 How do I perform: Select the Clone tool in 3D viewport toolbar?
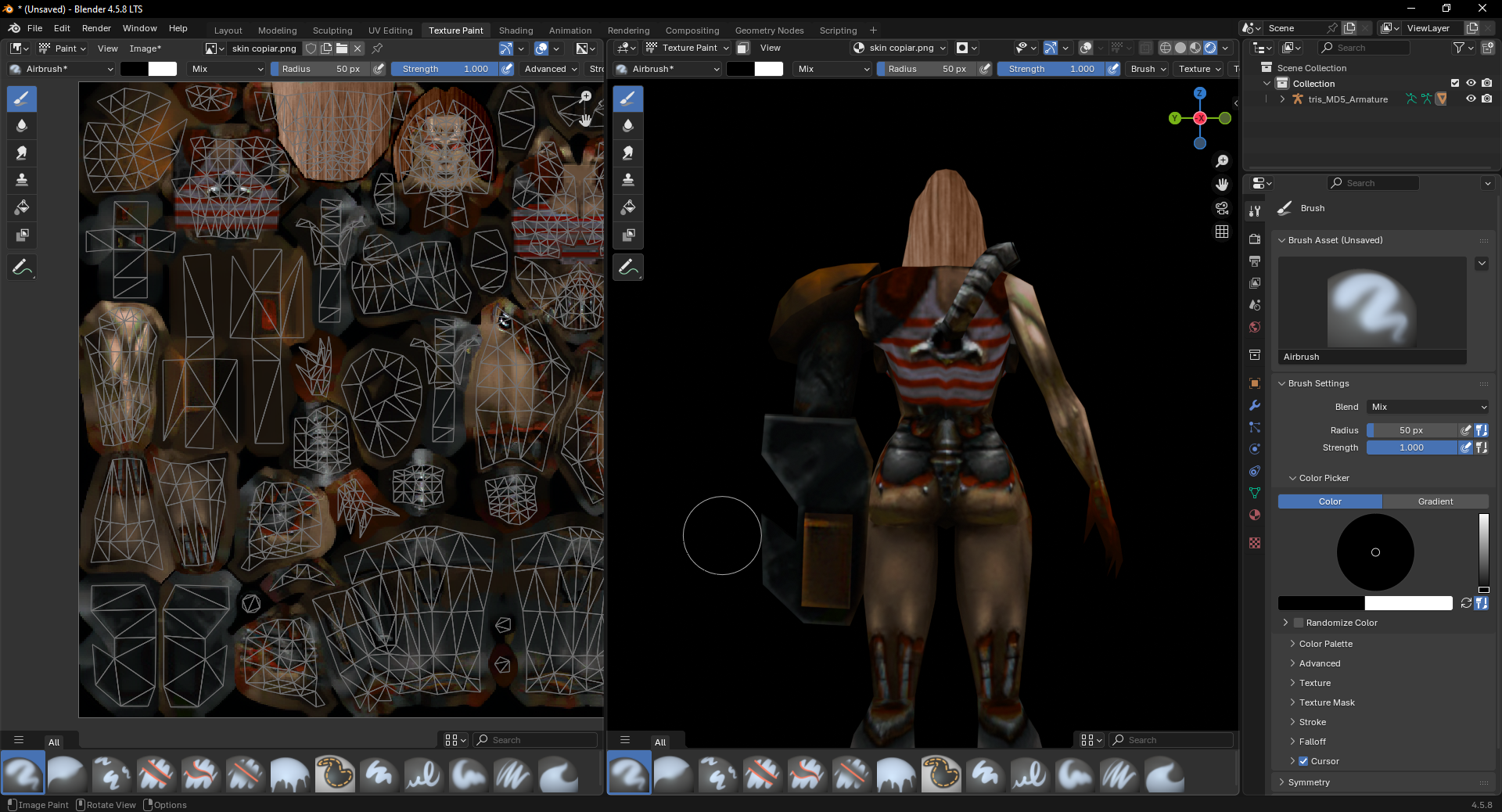[x=627, y=181]
